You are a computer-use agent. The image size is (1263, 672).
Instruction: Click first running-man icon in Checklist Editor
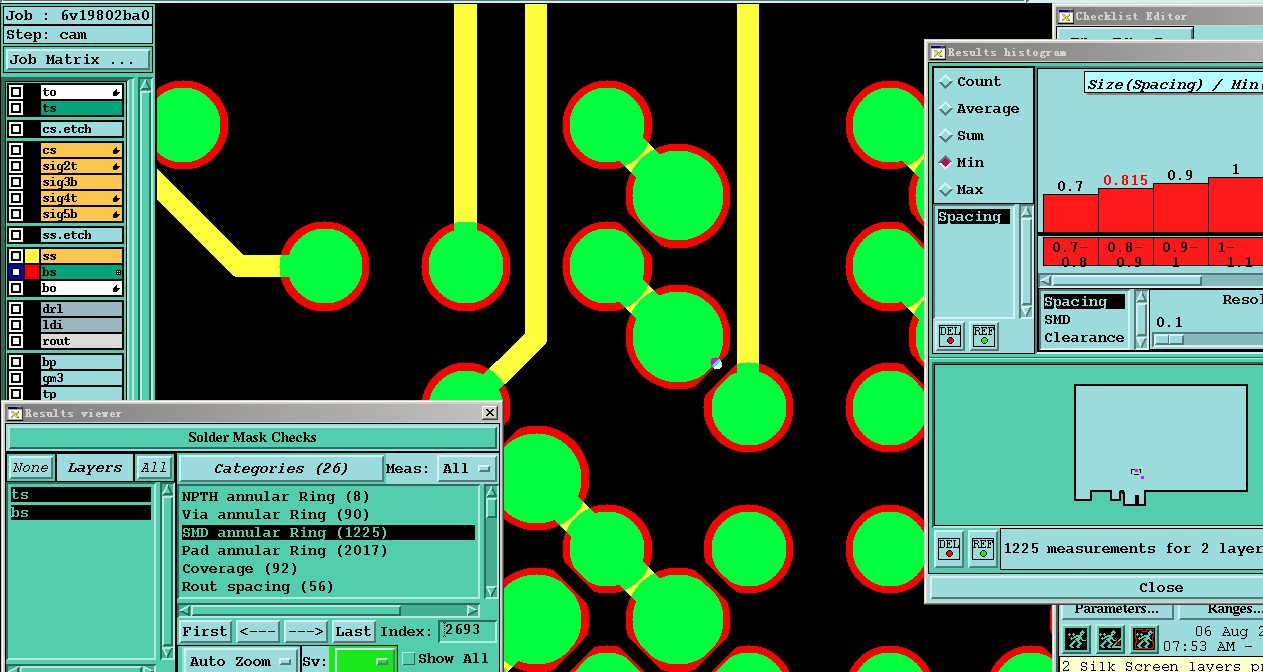point(1076,639)
